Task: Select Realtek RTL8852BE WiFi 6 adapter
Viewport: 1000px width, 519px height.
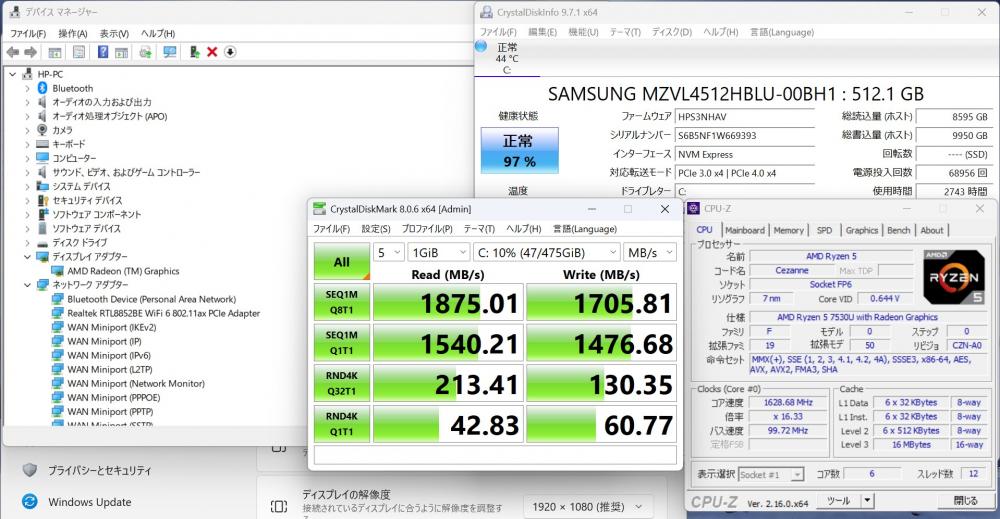Action: (164, 313)
